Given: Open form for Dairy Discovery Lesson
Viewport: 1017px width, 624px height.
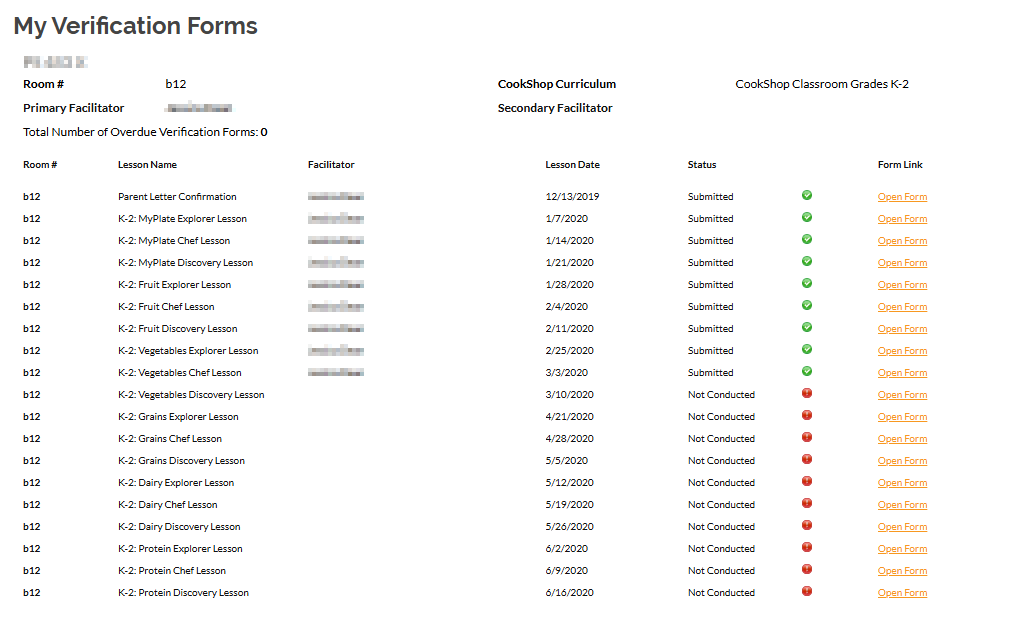Looking at the screenshot, I should pos(902,527).
